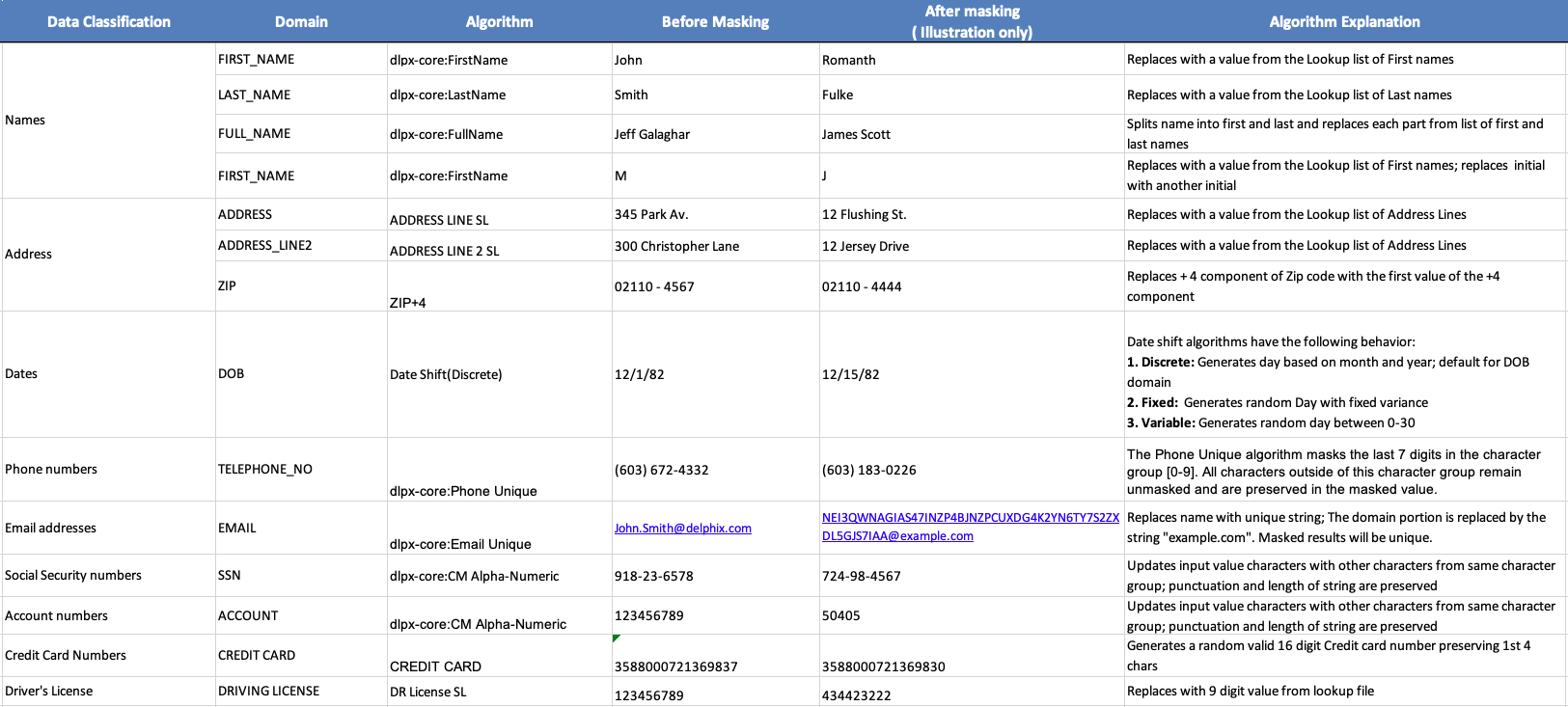The height and width of the screenshot is (707, 1568).
Task: Click the After masking header cell
Action: [972, 21]
